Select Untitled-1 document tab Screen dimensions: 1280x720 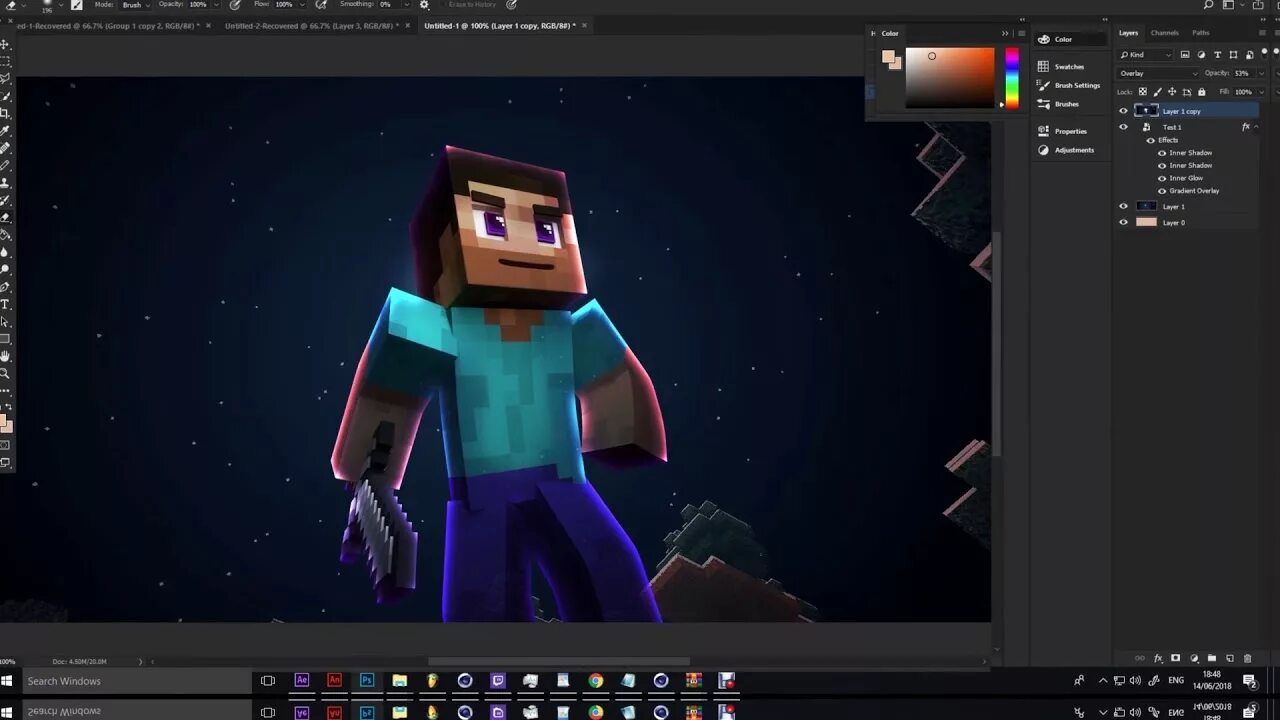pos(500,25)
